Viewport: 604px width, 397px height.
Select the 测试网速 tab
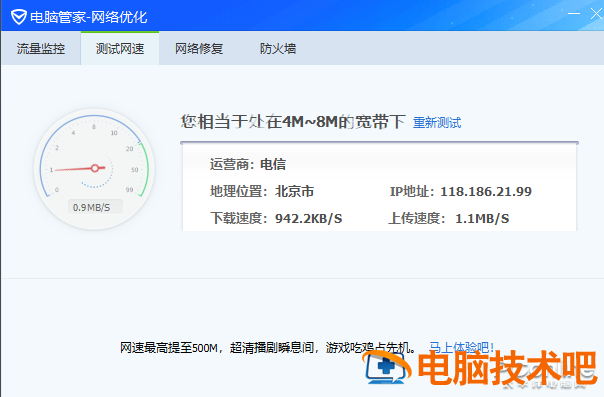click(120, 49)
